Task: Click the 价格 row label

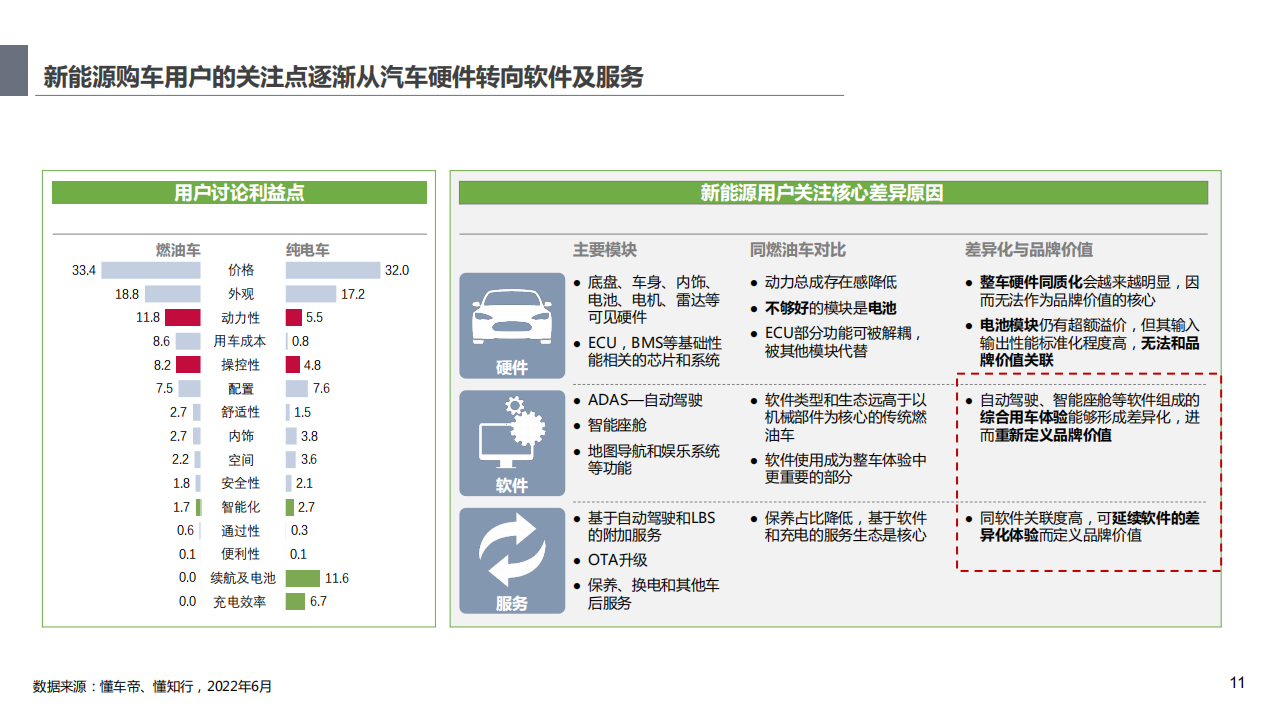Action: [241, 271]
